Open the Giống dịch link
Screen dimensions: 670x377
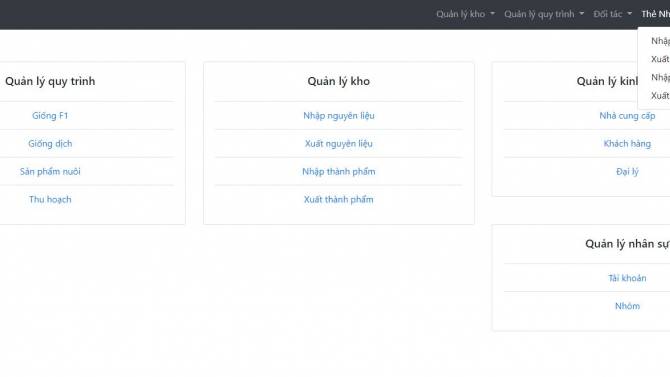click(50, 144)
